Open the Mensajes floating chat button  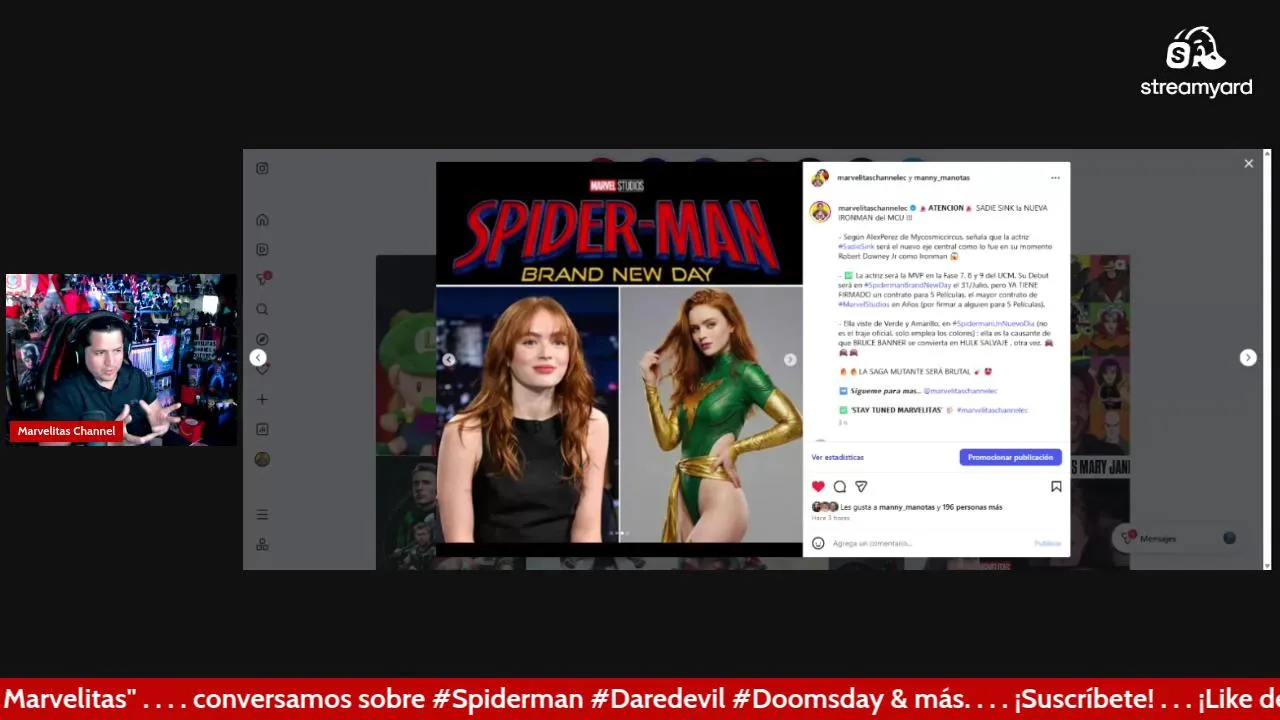click(1179, 538)
